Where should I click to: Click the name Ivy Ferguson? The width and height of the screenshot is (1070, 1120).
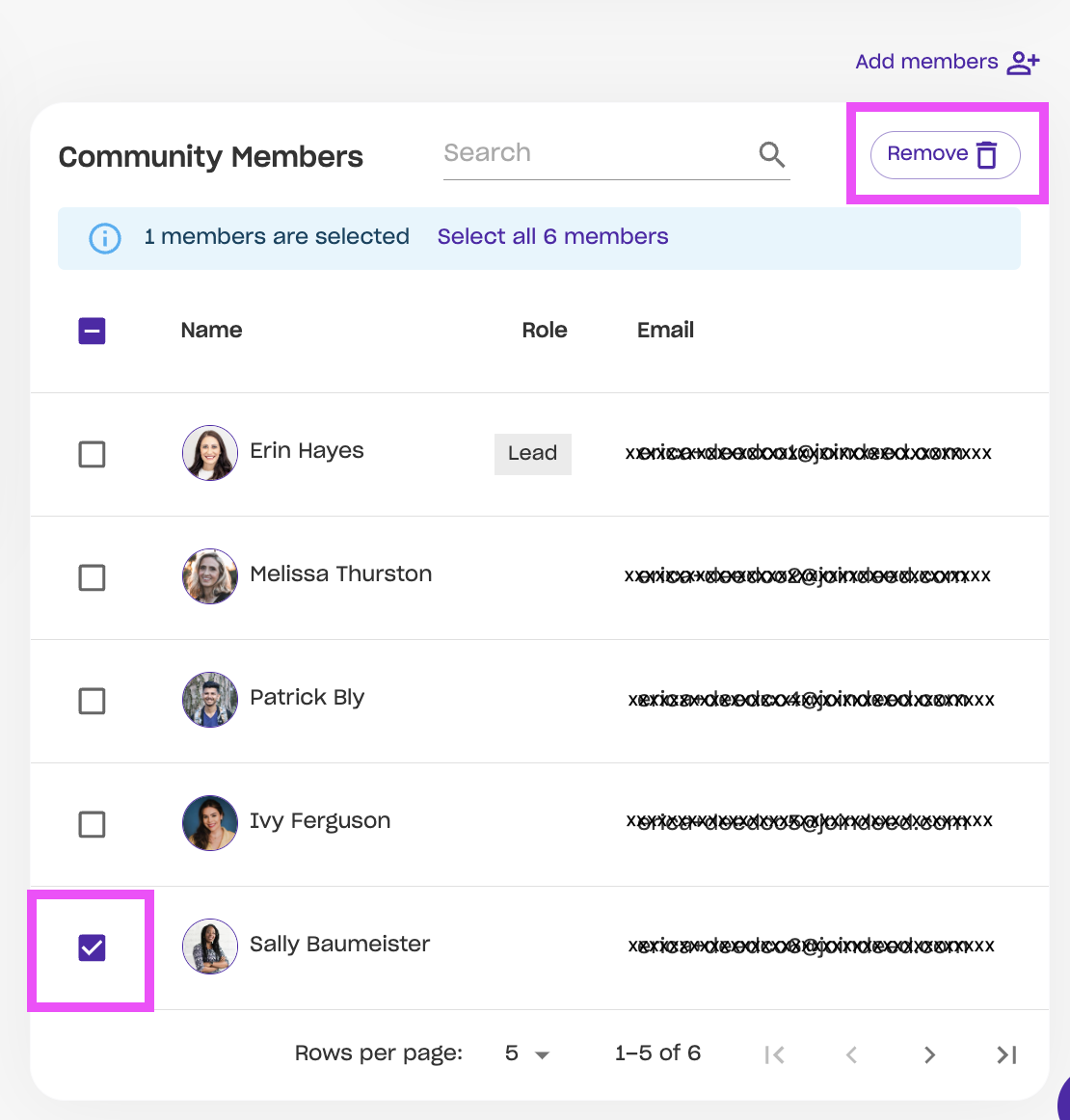tap(320, 820)
